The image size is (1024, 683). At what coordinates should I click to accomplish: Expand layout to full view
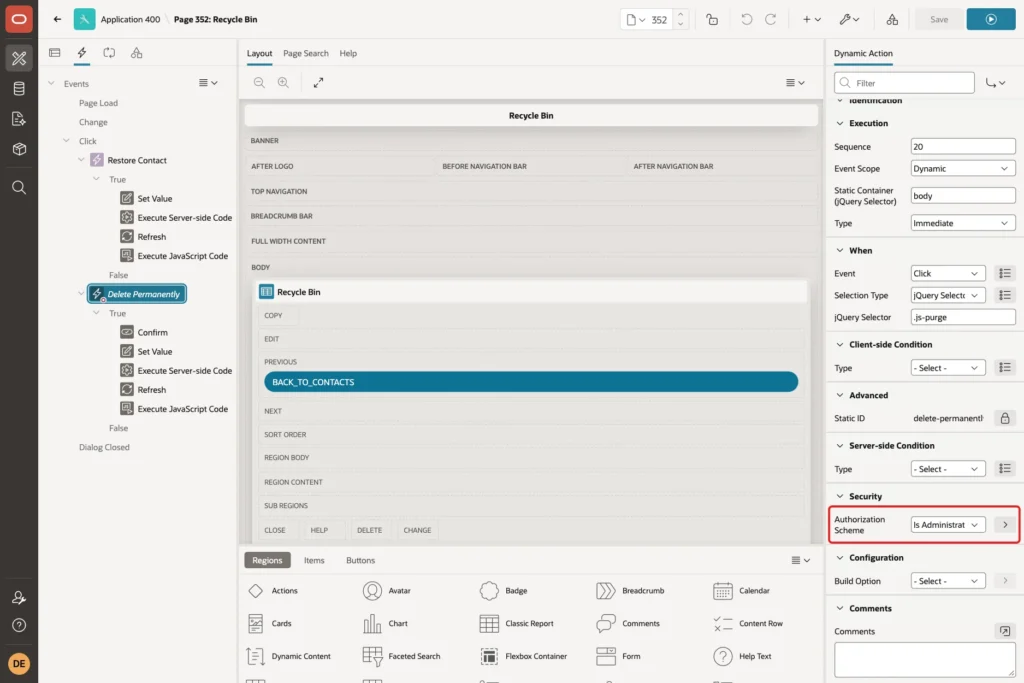pyautogui.click(x=318, y=82)
